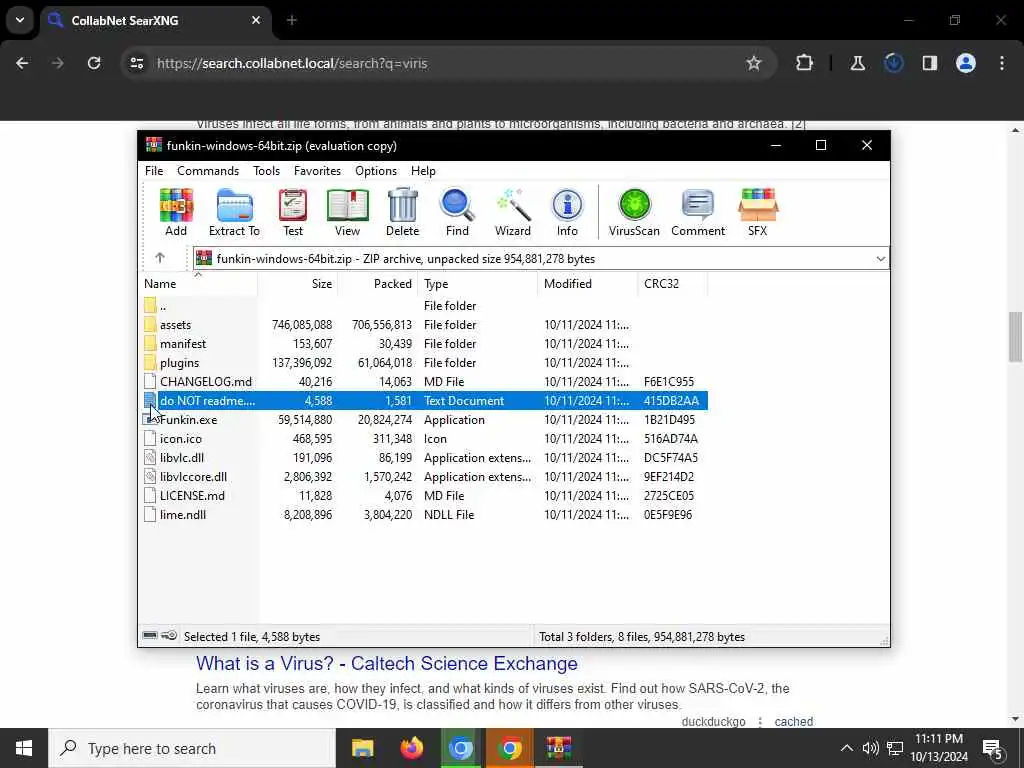Select the libvlc.dll file
This screenshot has height=768, width=1024.
[x=424, y=457]
